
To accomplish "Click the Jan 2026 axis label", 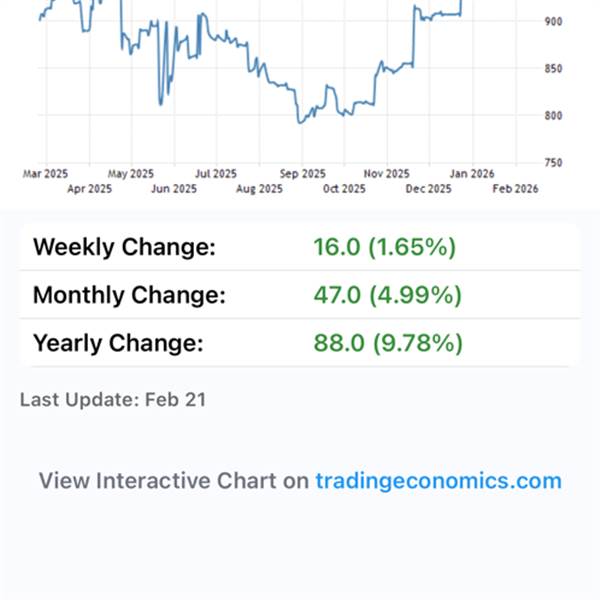I will pos(471,173).
